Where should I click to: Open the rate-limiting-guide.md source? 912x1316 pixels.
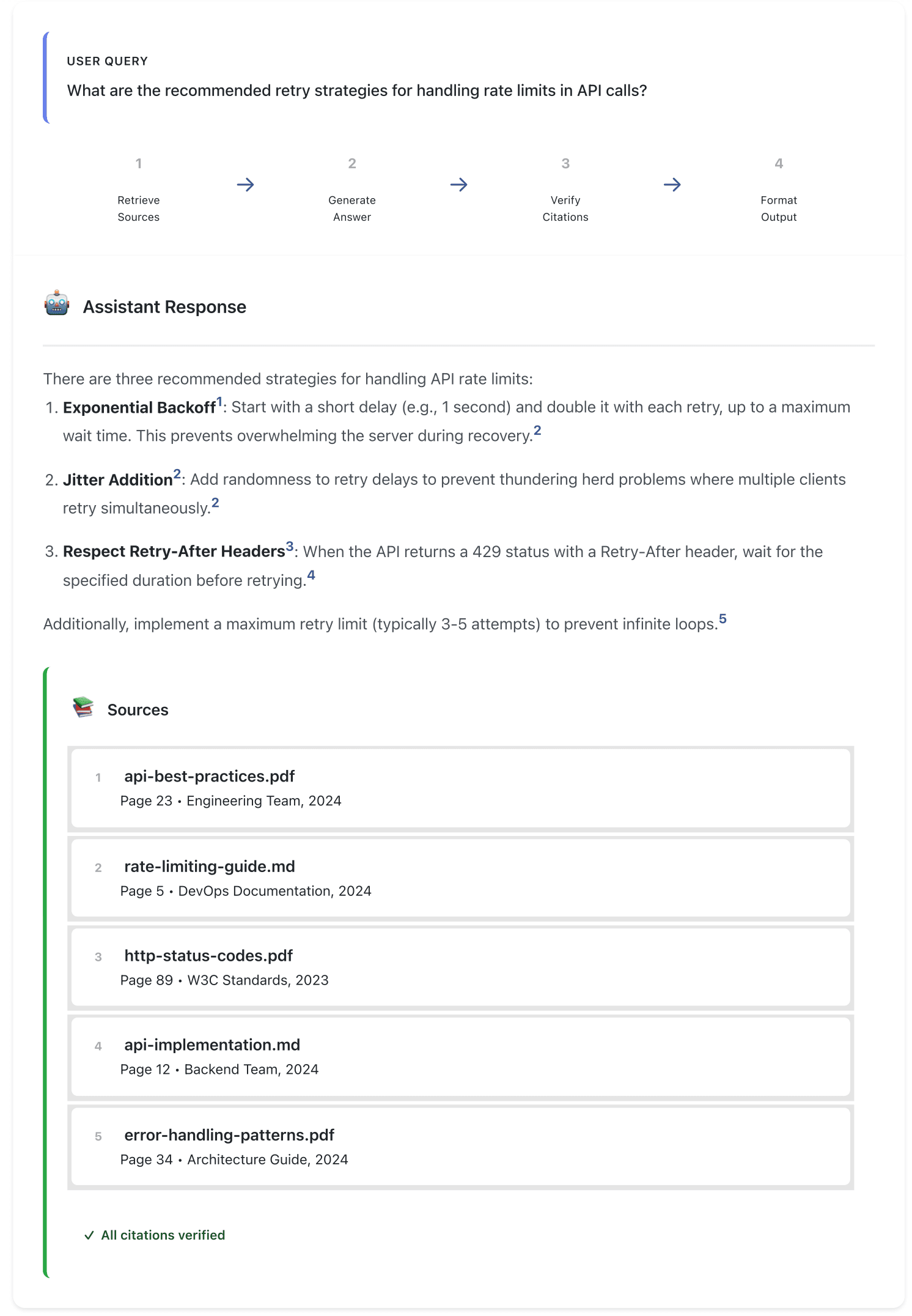(460, 878)
